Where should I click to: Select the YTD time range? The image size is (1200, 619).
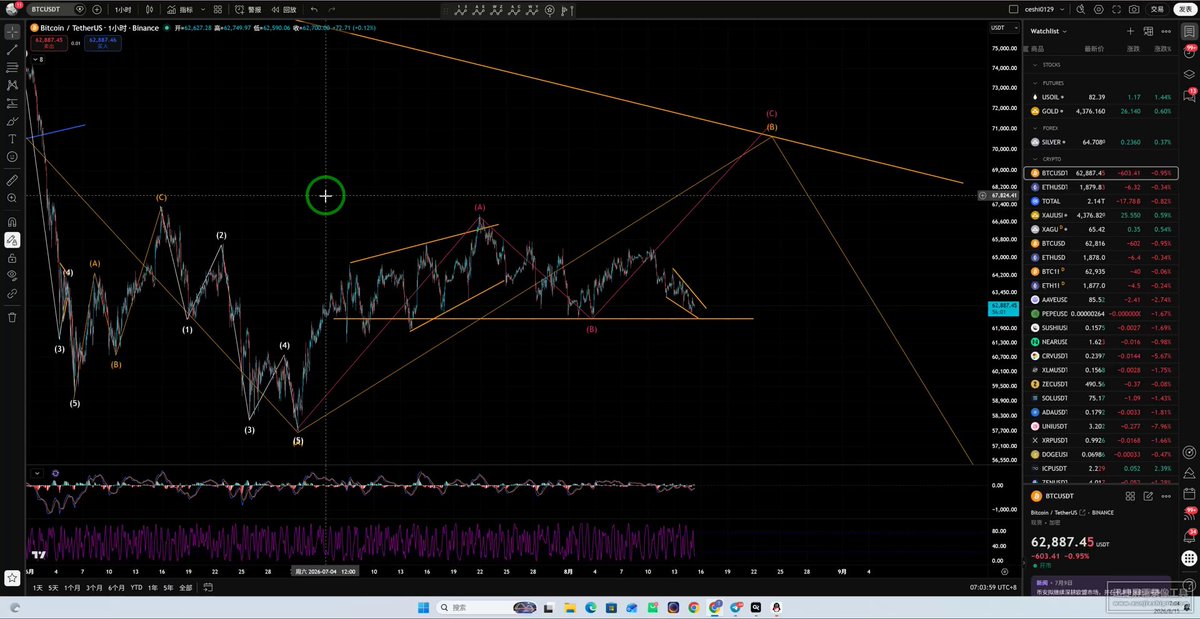point(136,588)
